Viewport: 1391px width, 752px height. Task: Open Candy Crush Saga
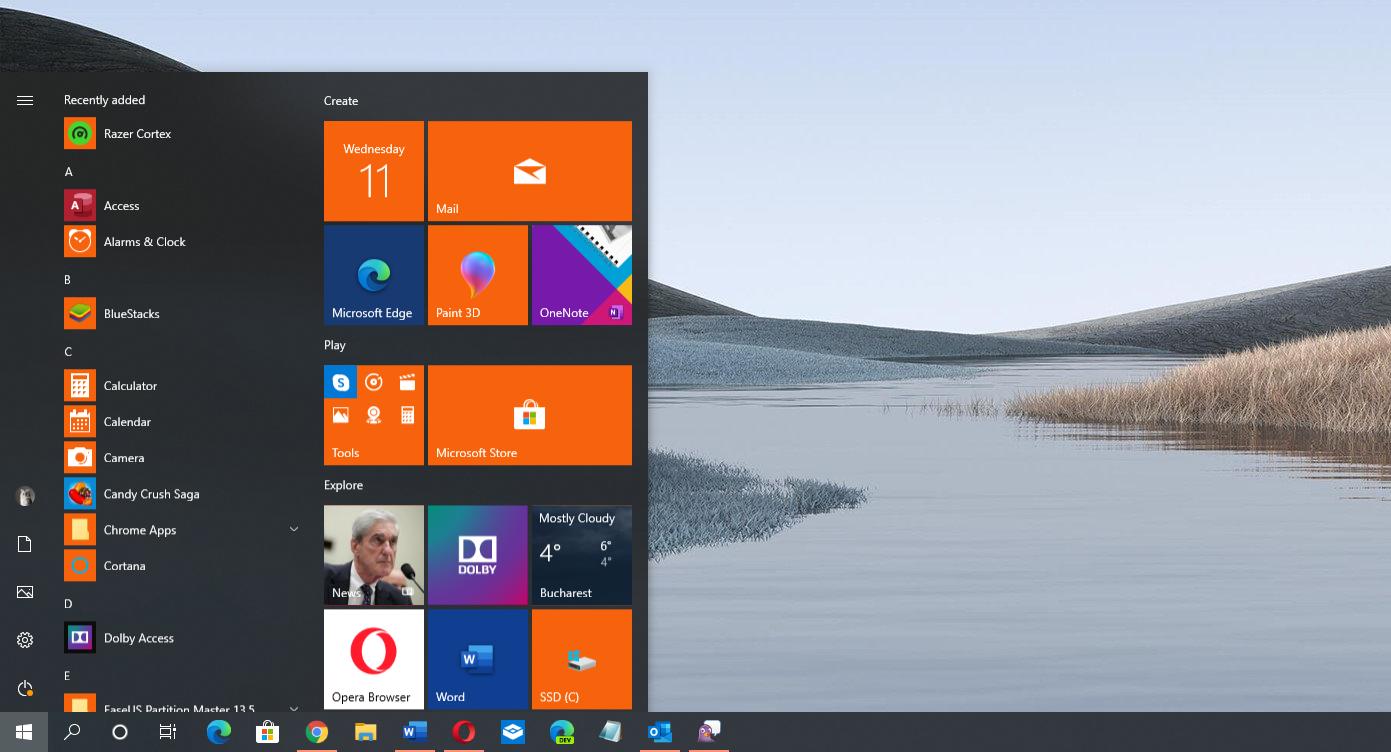point(183,494)
